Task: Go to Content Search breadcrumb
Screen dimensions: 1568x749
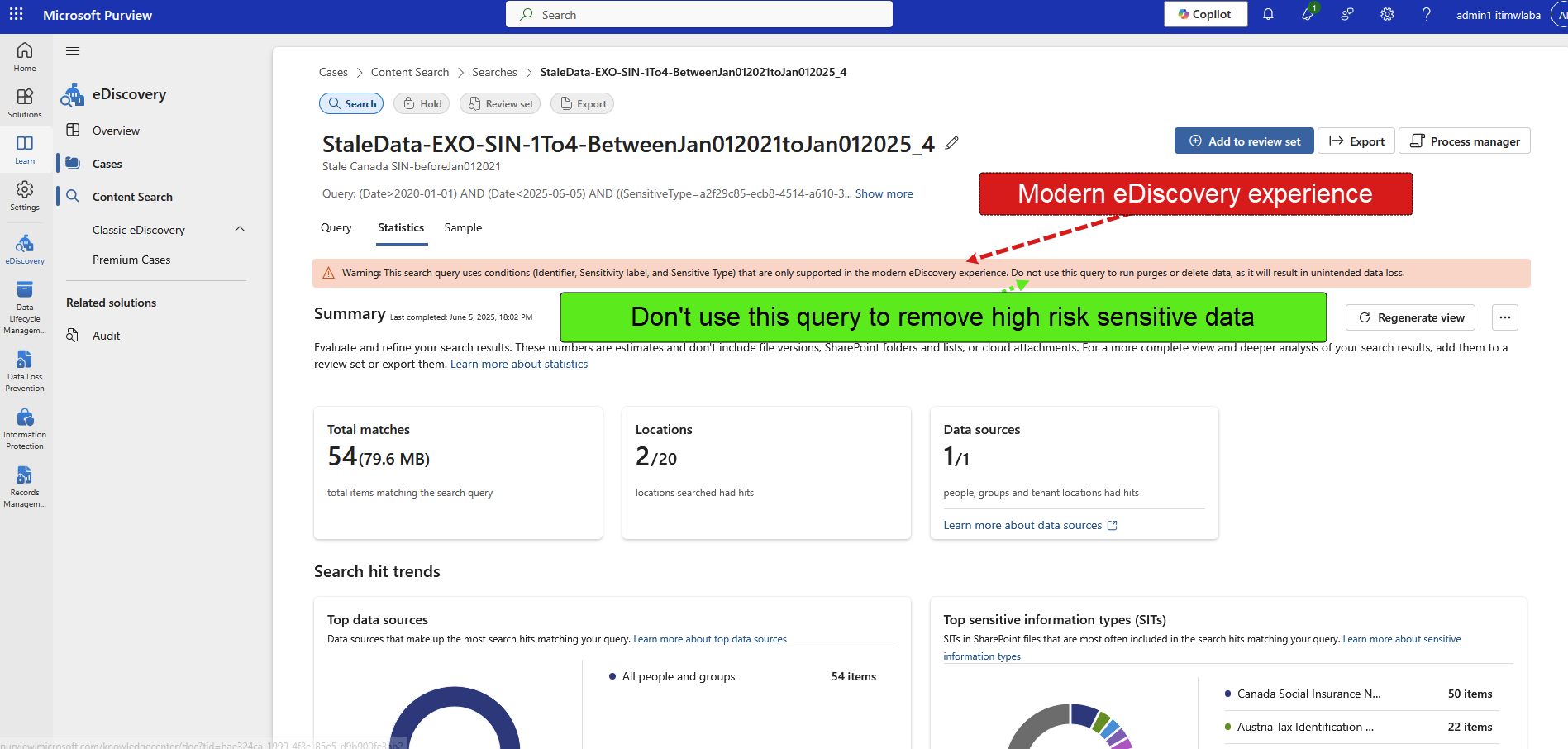Action: pos(410,72)
